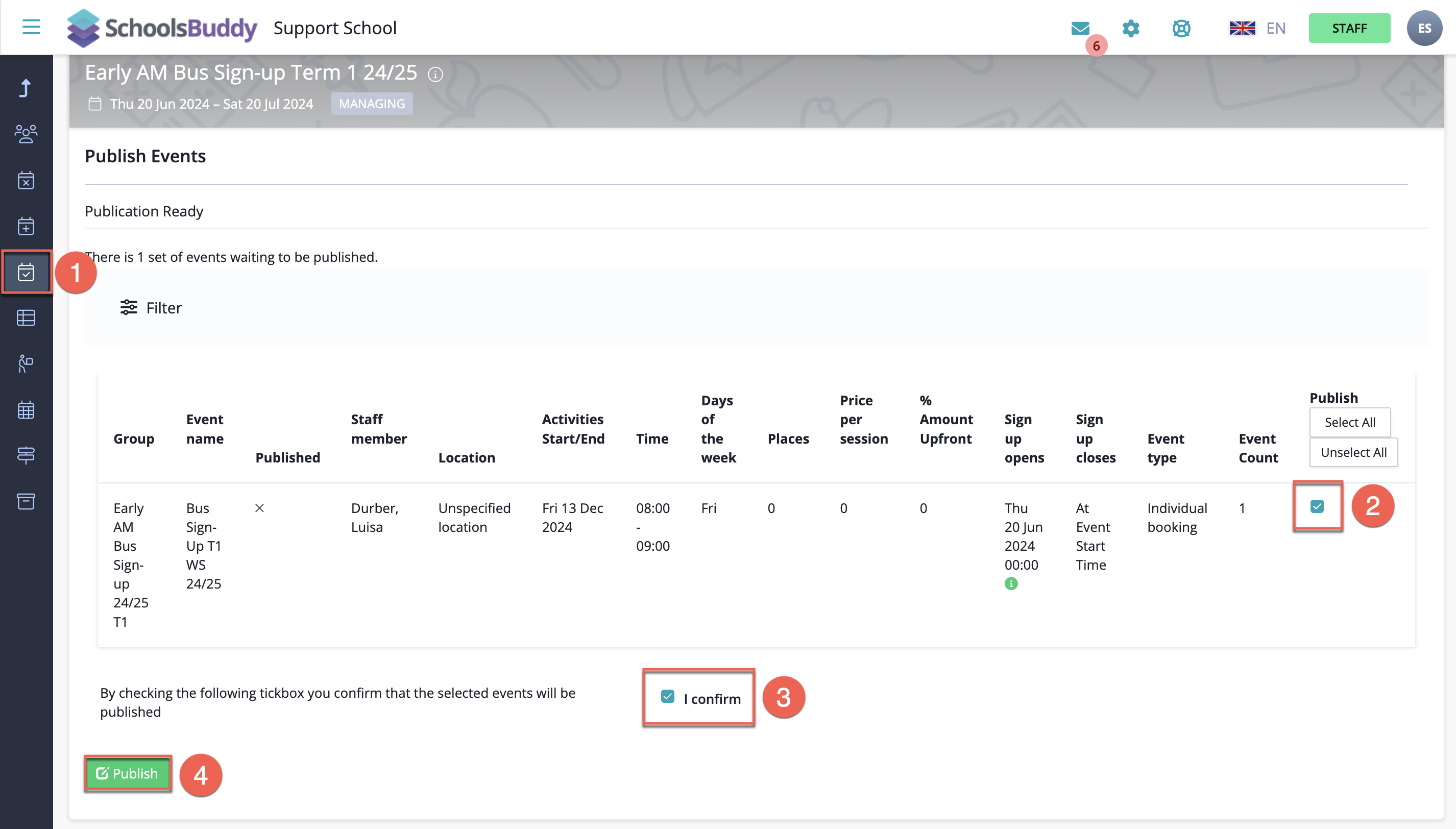Open the settings gear icon

pos(1131,28)
